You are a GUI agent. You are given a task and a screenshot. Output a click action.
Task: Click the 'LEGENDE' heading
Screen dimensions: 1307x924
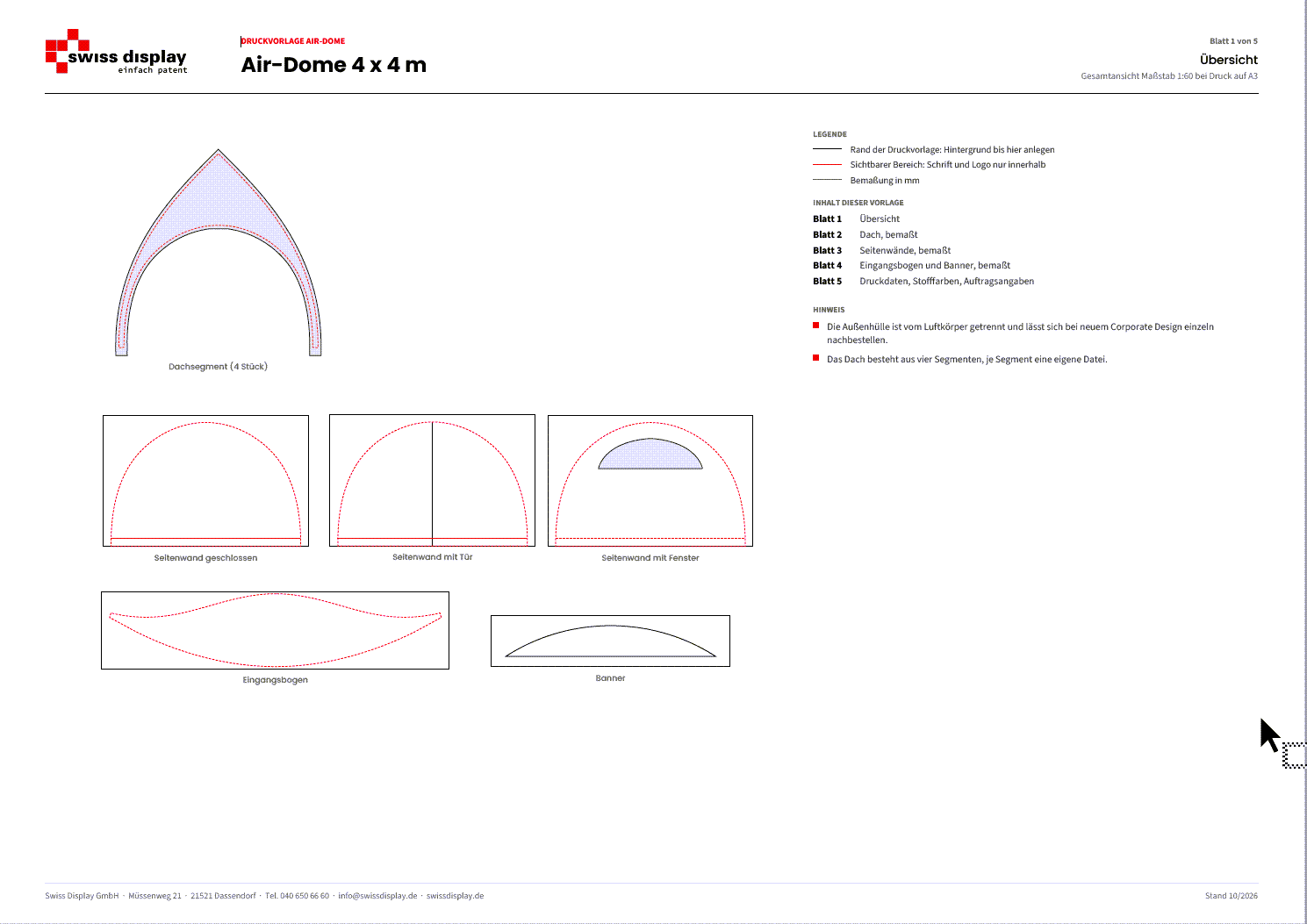click(829, 134)
